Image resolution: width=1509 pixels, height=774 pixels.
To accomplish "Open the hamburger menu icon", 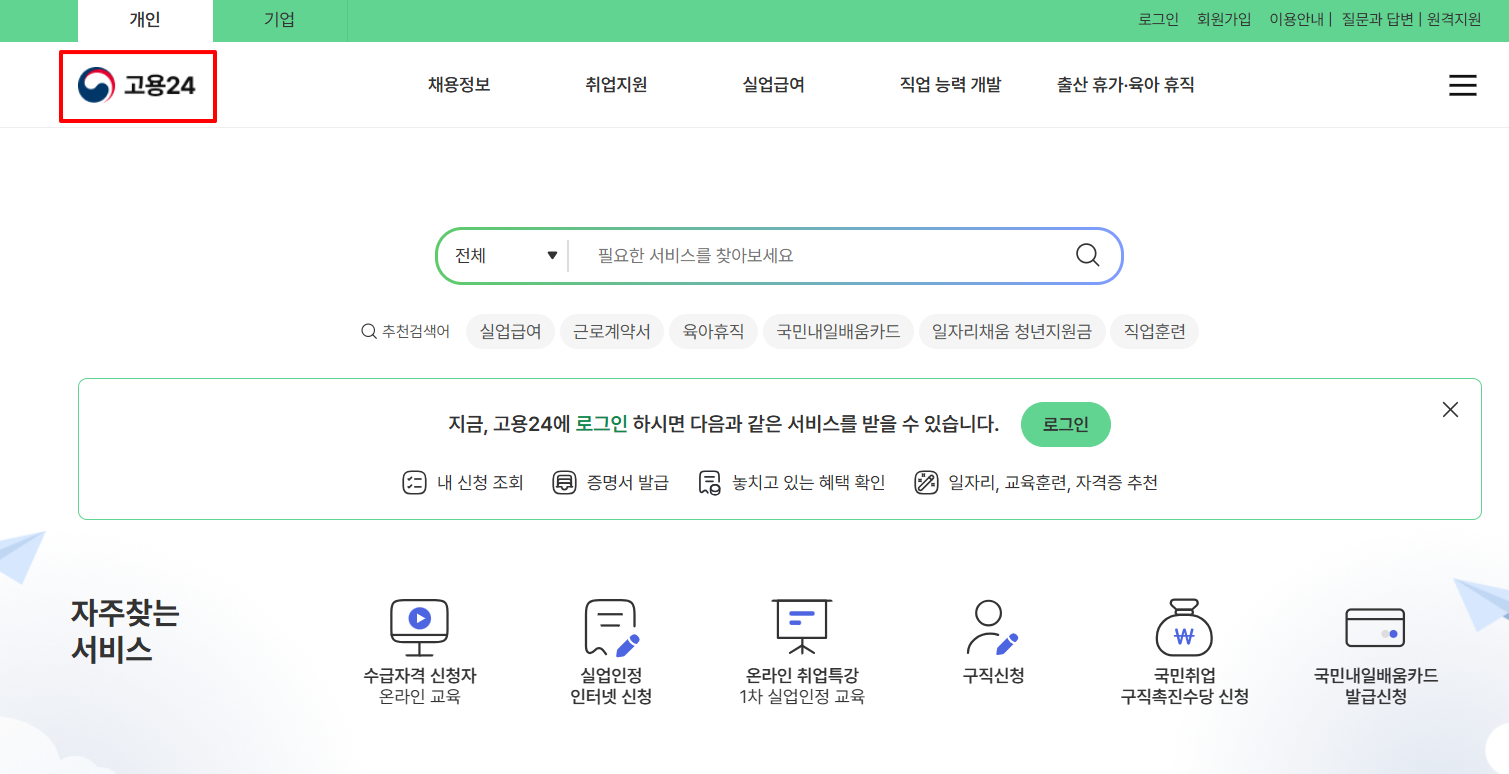I will tap(1462, 86).
